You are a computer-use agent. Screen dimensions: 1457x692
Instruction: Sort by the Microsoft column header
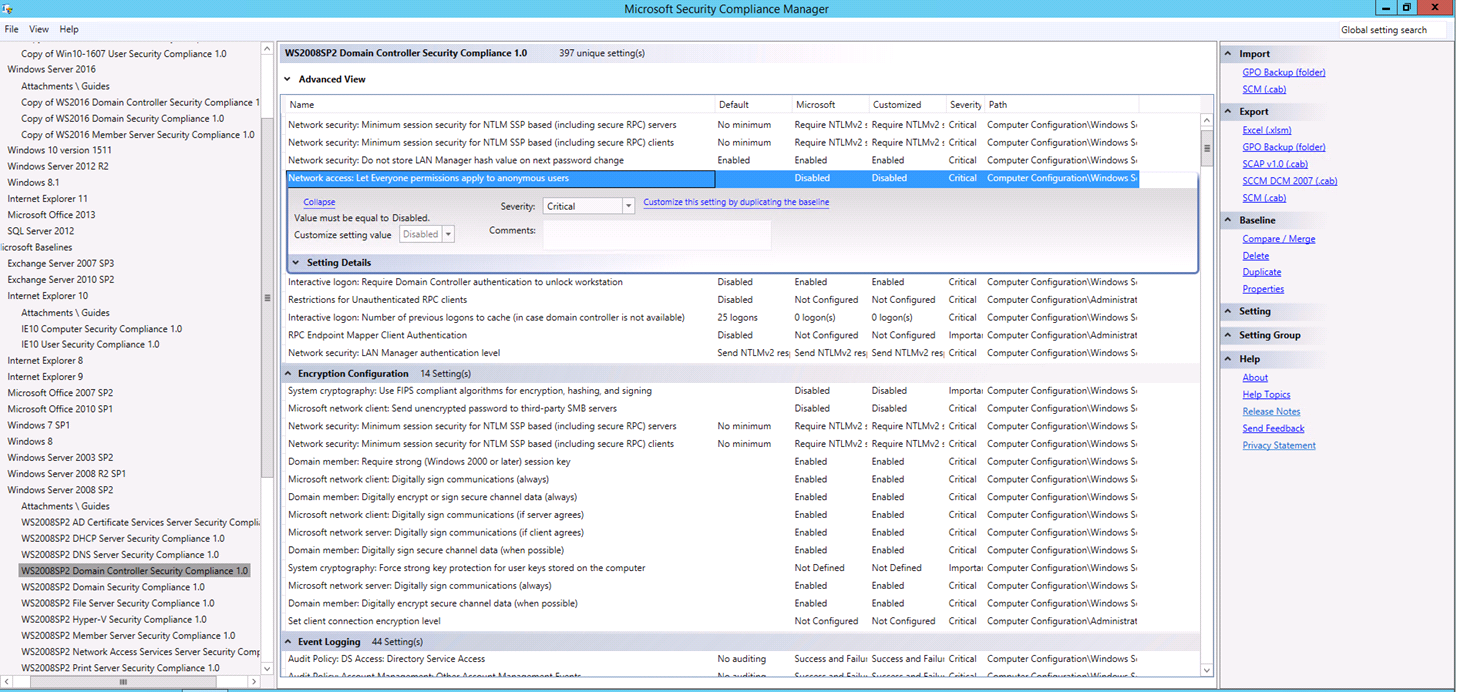coord(830,105)
